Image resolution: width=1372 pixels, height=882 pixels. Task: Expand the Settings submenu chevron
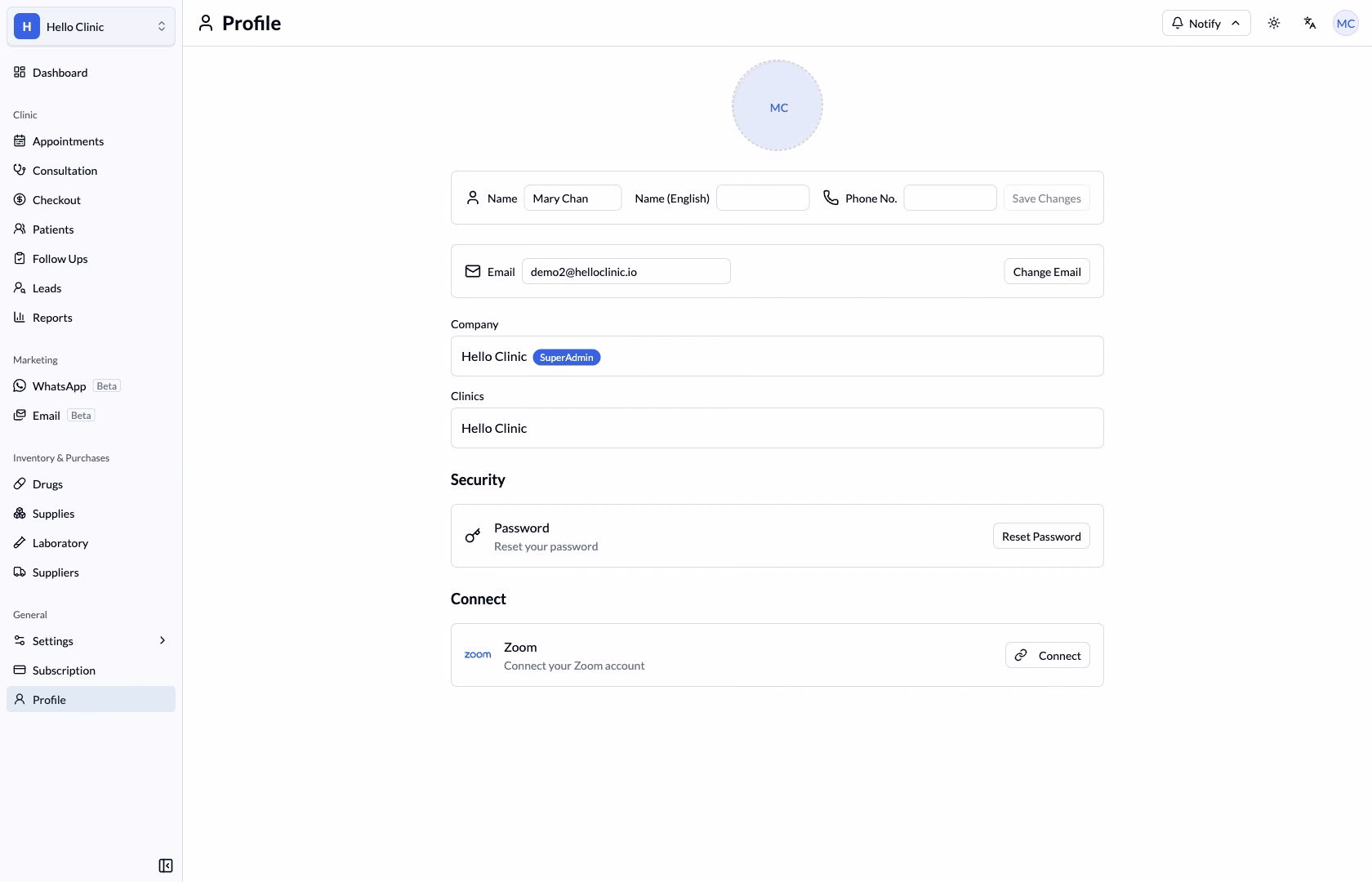163,640
